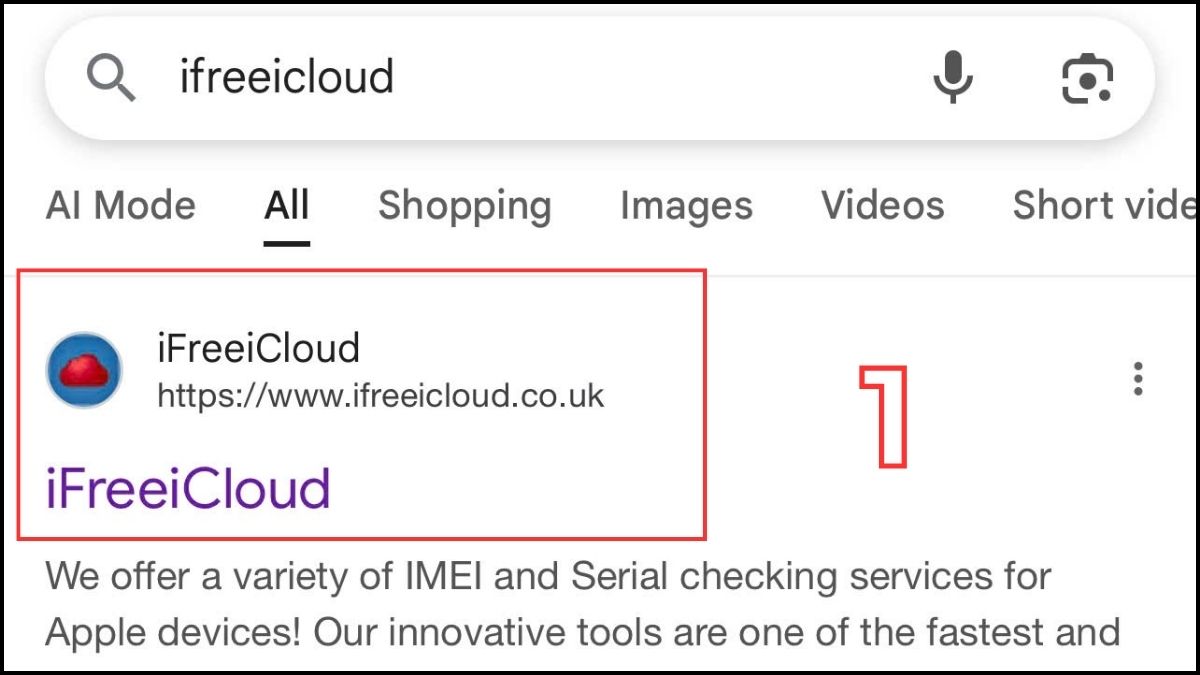1200x675 pixels.
Task: Switch to AI Mode
Action: pos(120,206)
